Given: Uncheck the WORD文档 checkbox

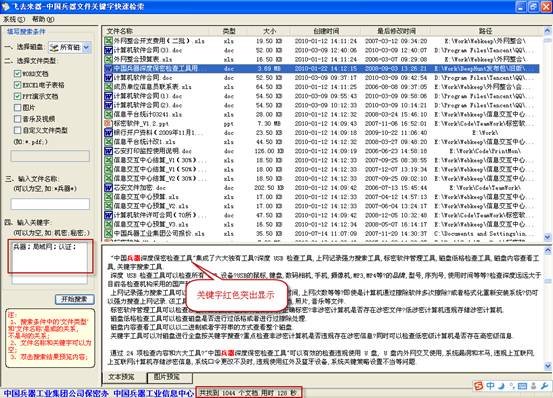Looking at the screenshot, I should coord(18,73).
